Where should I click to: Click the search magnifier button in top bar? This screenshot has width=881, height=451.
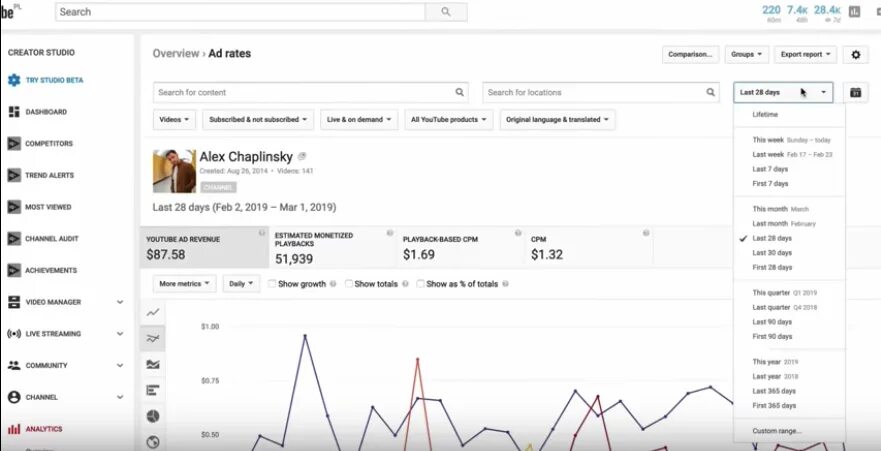[x=446, y=12]
